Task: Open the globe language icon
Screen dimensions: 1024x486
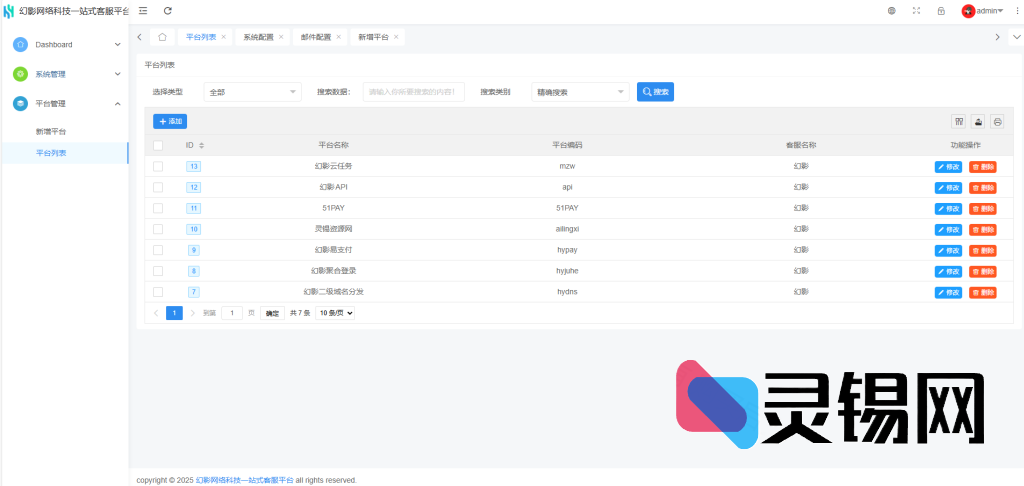Action: (891, 11)
